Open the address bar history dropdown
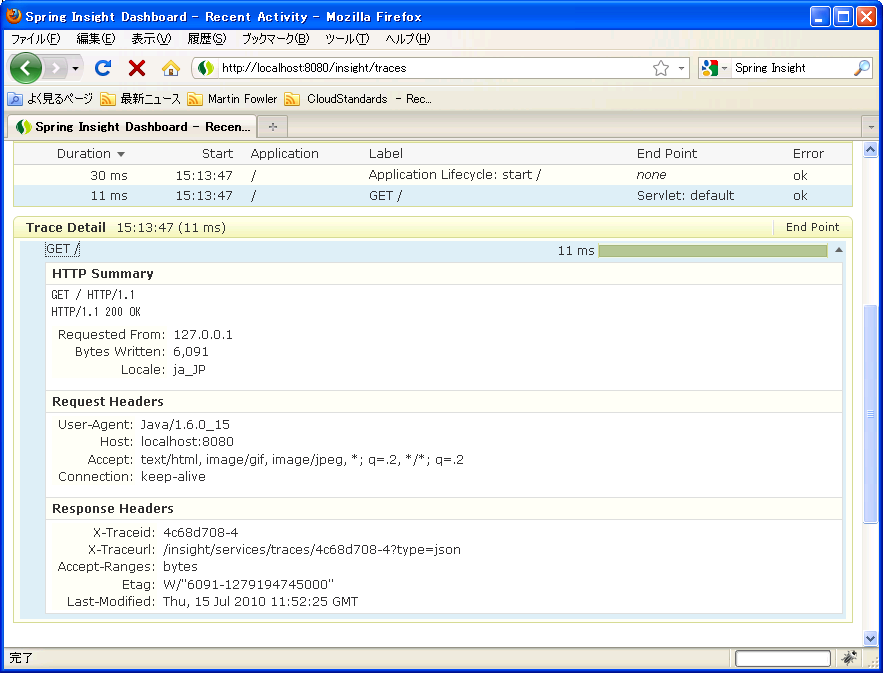Image resolution: width=883 pixels, height=673 pixels. click(681, 68)
